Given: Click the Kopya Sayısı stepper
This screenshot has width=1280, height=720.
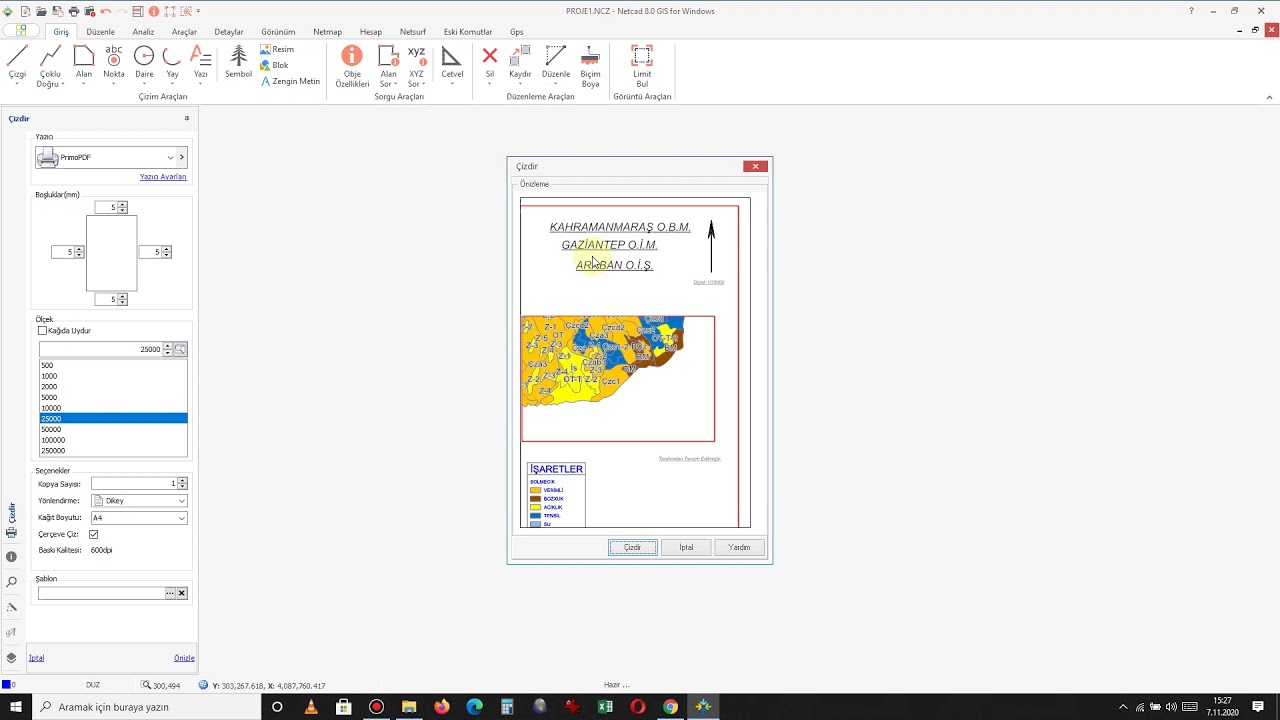Looking at the screenshot, I should pyautogui.click(x=182, y=484).
